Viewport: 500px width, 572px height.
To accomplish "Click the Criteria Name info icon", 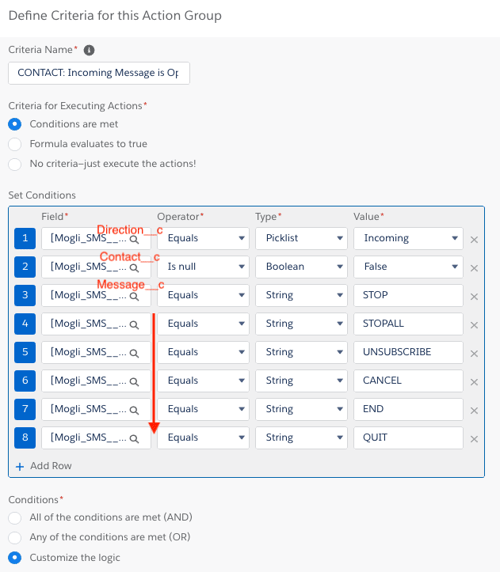I will point(89,50).
